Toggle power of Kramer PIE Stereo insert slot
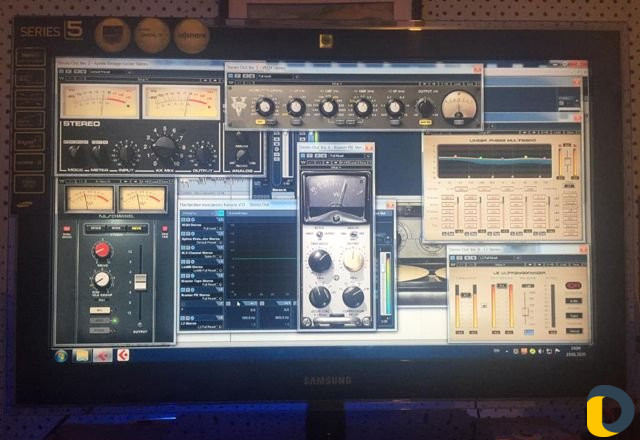 [183, 290]
